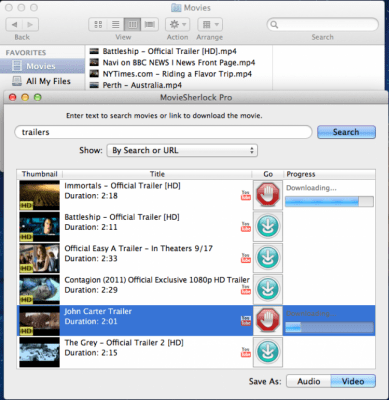Select Video in Save As
The width and height of the screenshot is (389, 400).
353,381
